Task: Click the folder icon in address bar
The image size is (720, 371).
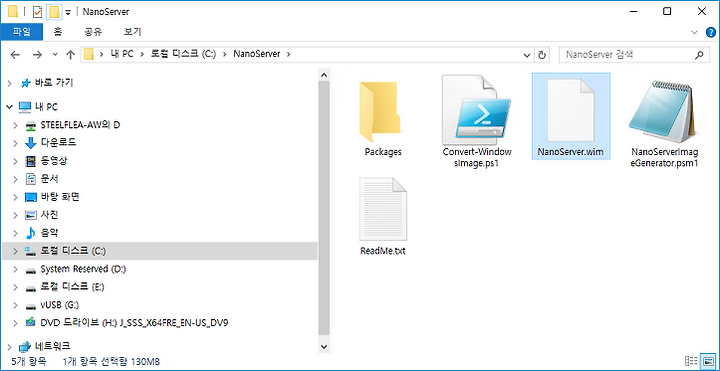Action: coord(88,54)
